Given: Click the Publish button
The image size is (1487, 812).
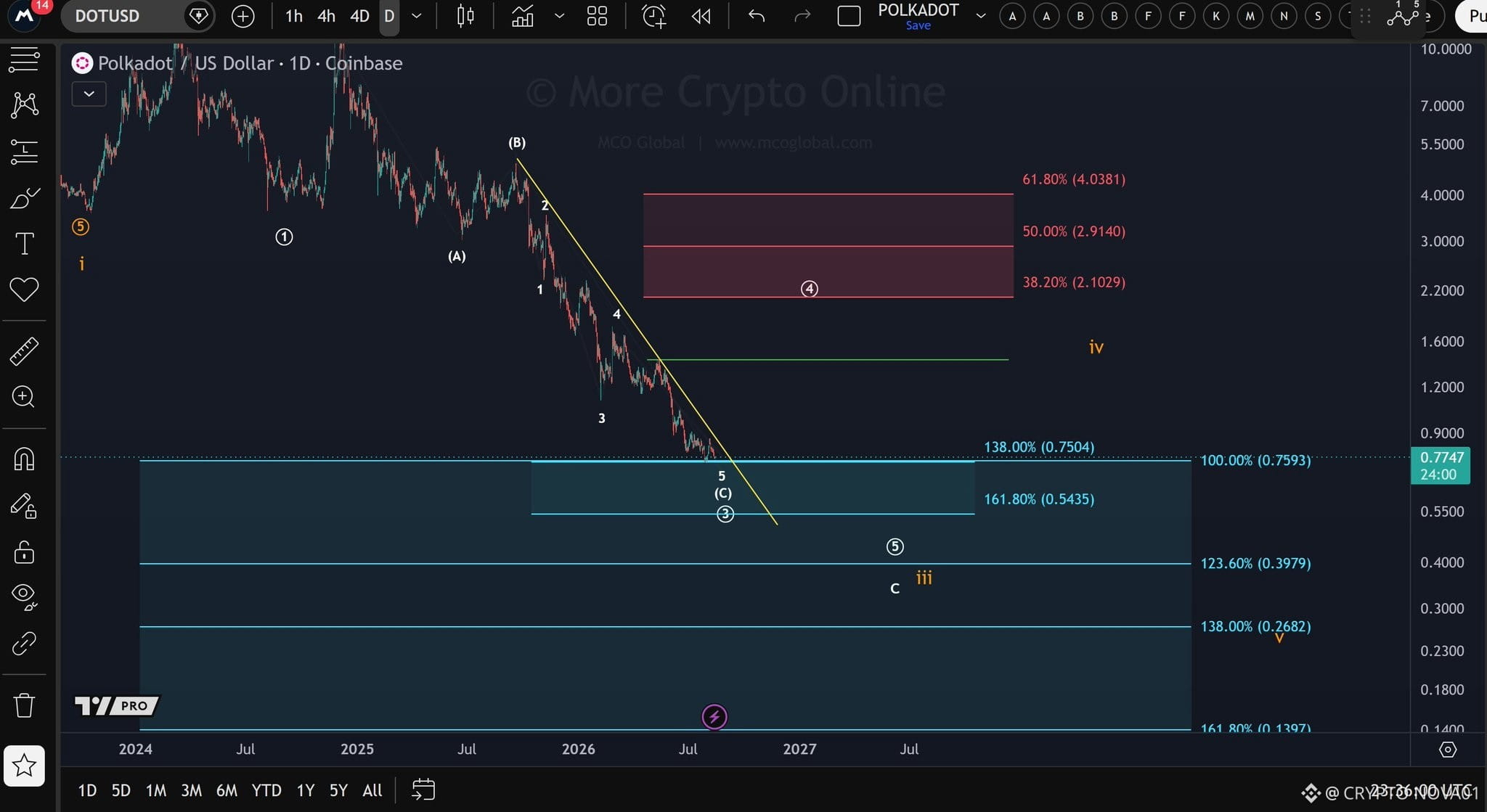Looking at the screenshot, I should [x=1473, y=16].
